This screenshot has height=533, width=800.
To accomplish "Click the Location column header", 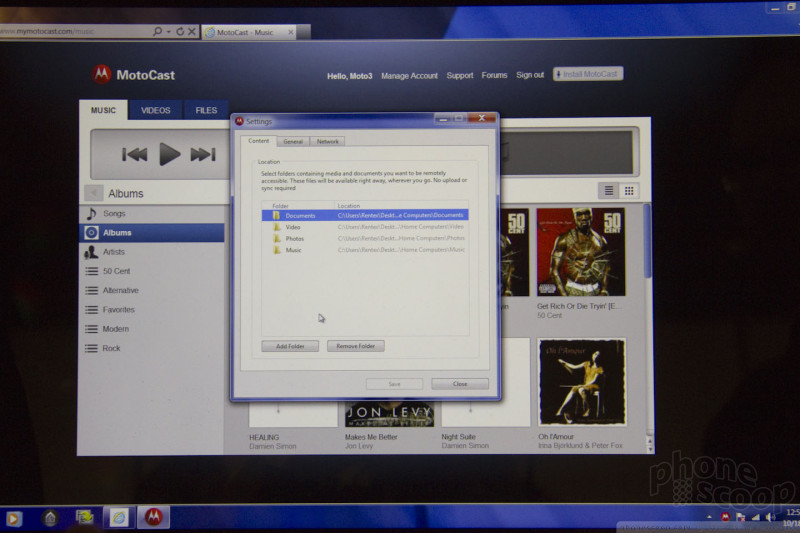I will pyautogui.click(x=349, y=206).
